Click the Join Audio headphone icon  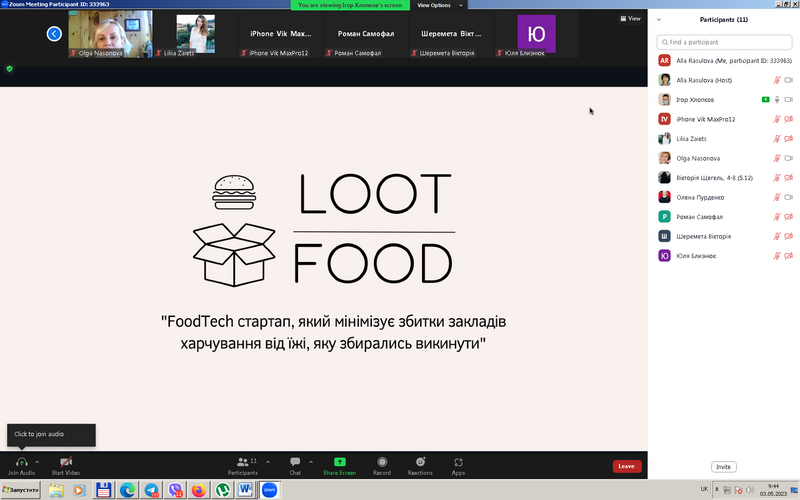[x=21, y=462]
